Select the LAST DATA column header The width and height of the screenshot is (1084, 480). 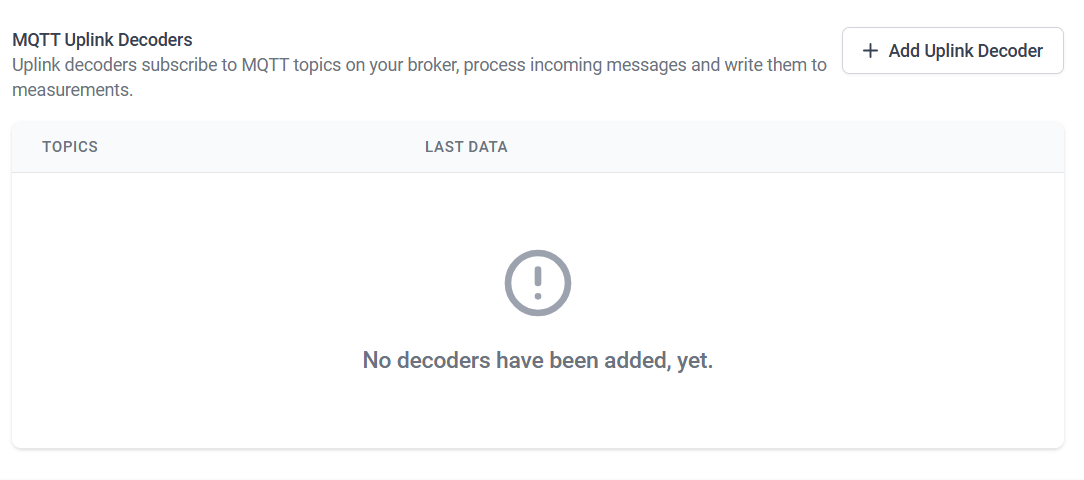coord(466,147)
